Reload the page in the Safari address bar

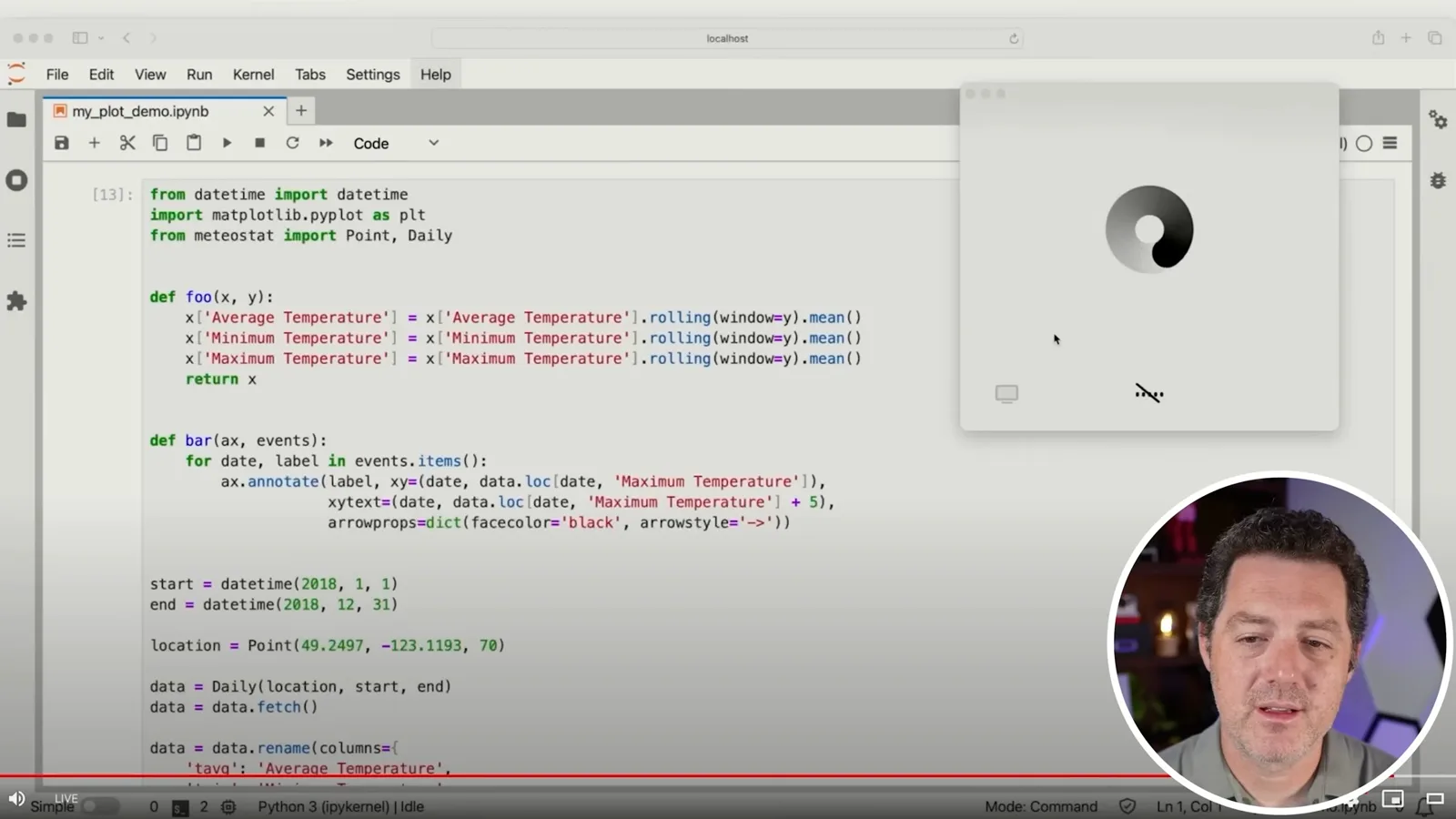click(x=1014, y=38)
